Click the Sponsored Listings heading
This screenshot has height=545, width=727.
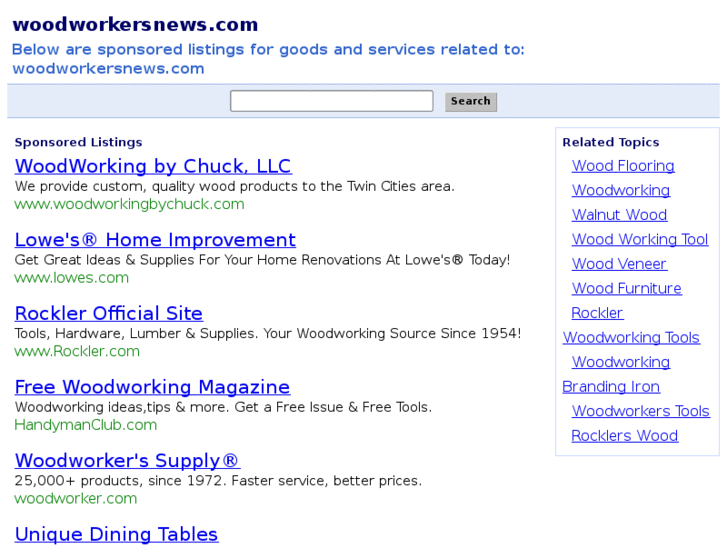78,142
